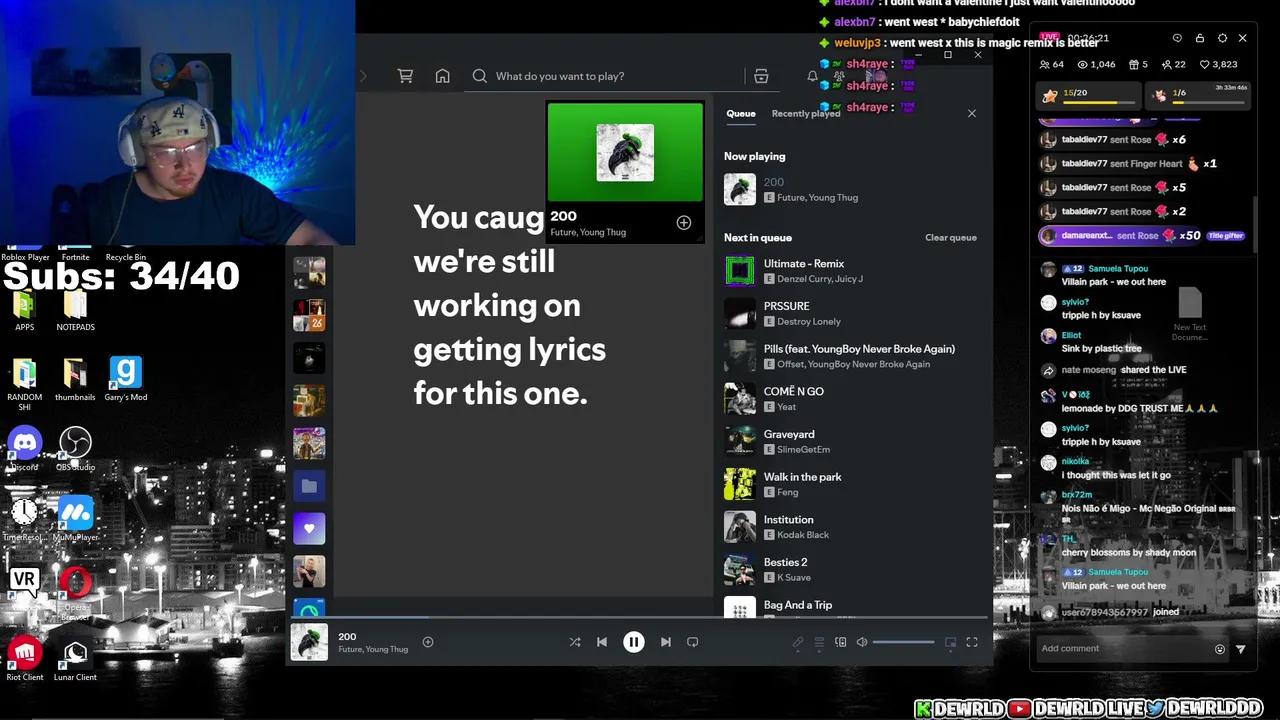Skip to the next track
The height and width of the screenshot is (720, 1280).
[x=666, y=642]
